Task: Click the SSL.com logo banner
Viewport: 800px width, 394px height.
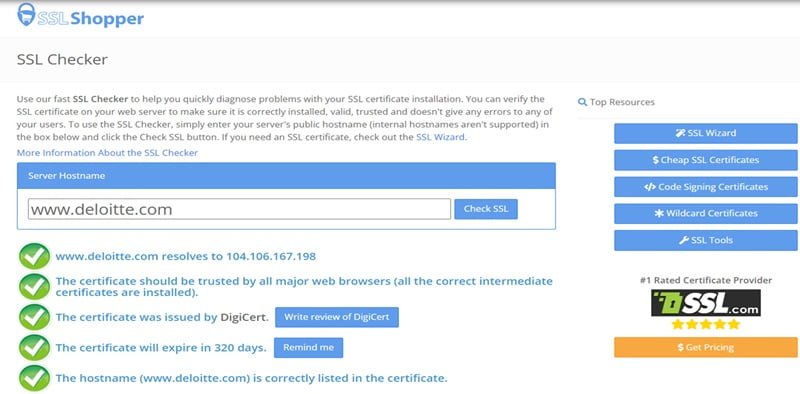Action: click(706, 303)
